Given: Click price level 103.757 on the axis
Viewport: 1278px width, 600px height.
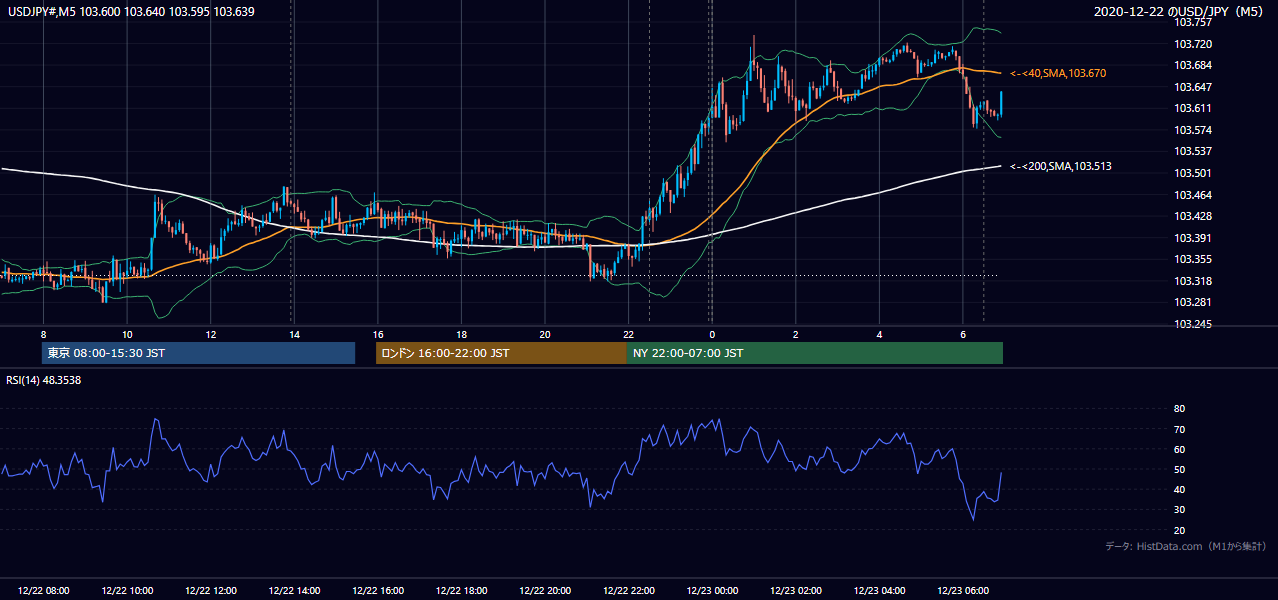Looking at the screenshot, I should (1192, 22).
